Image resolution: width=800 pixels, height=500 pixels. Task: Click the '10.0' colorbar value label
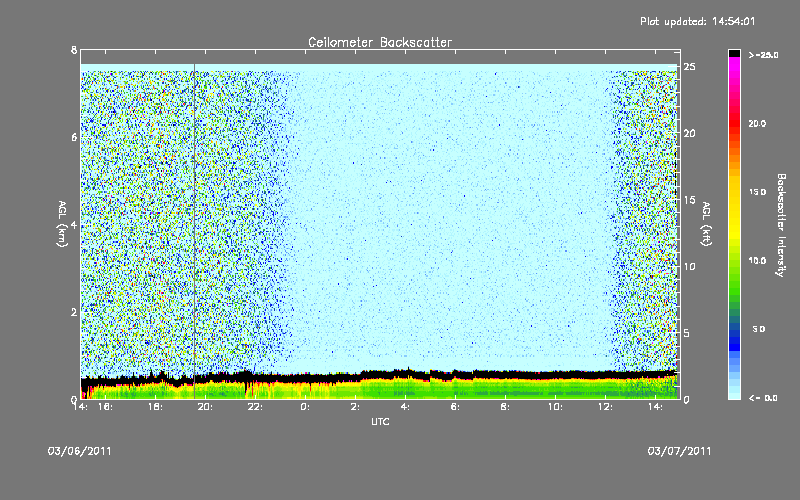tap(757, 261)
